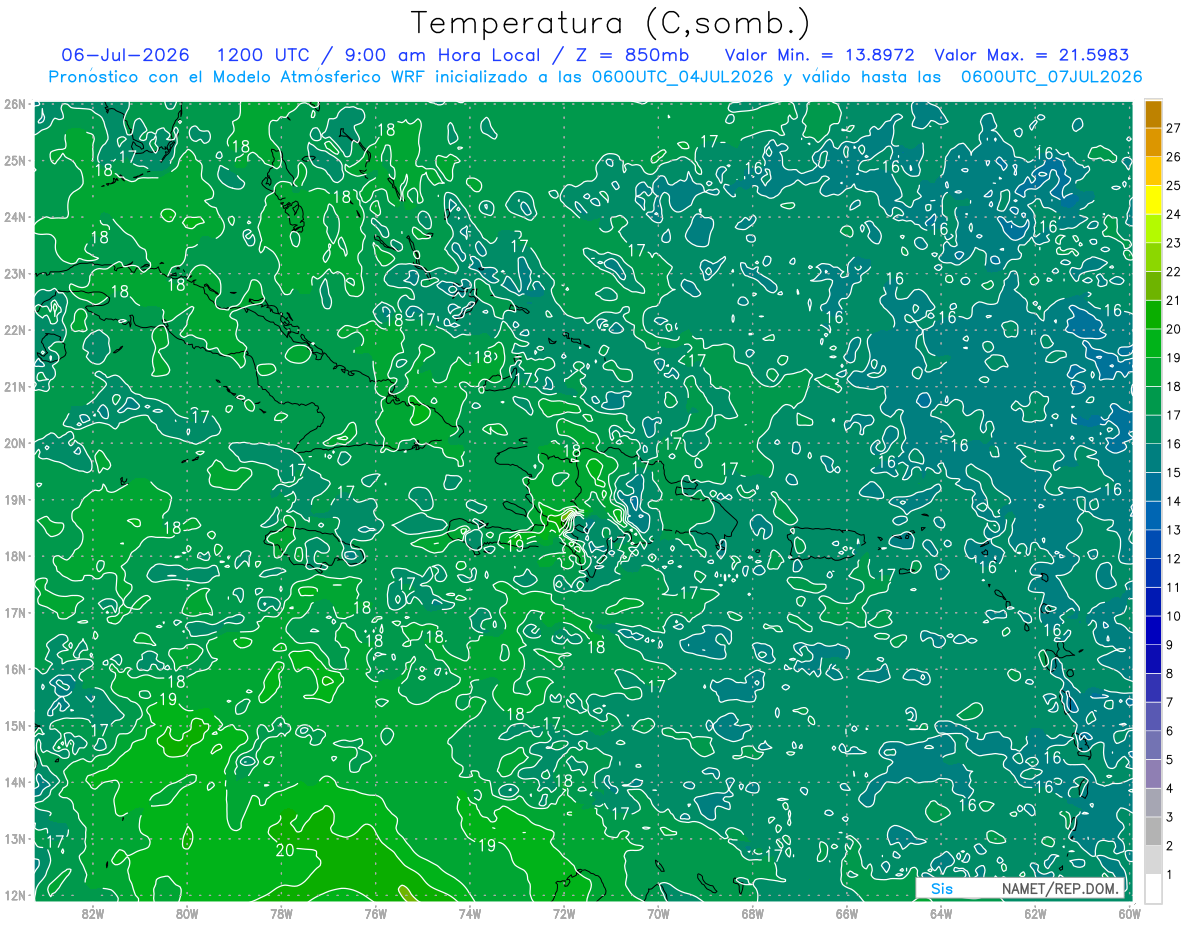Select initialization time '0600UTC_04JUL2026'
Image resolution: width=1200 pixels, height=927 pixels.
click(683, 77)
